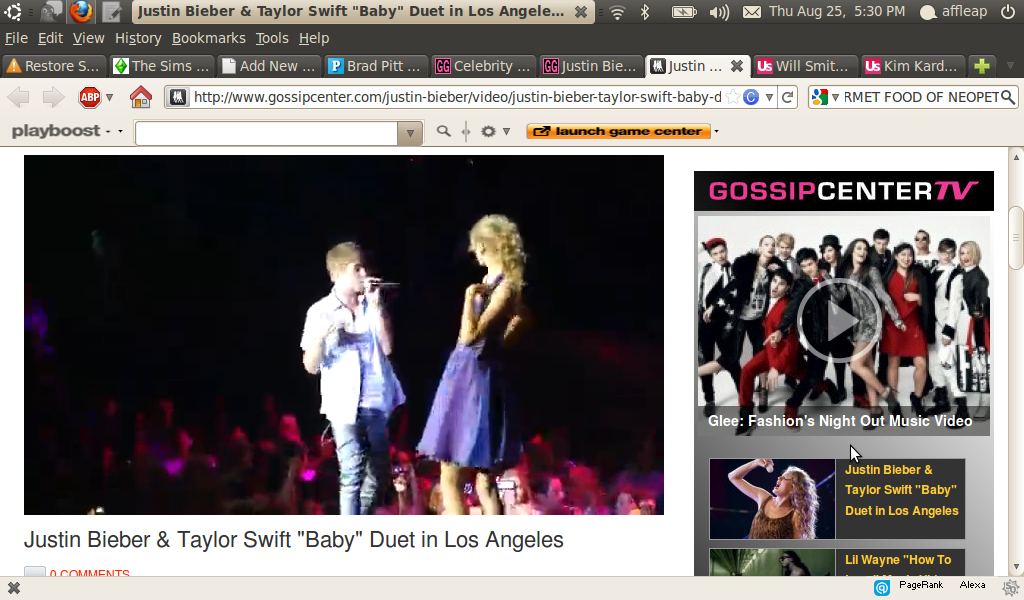Click the Adblock Plus ABP icon

(x=89, y=97)
